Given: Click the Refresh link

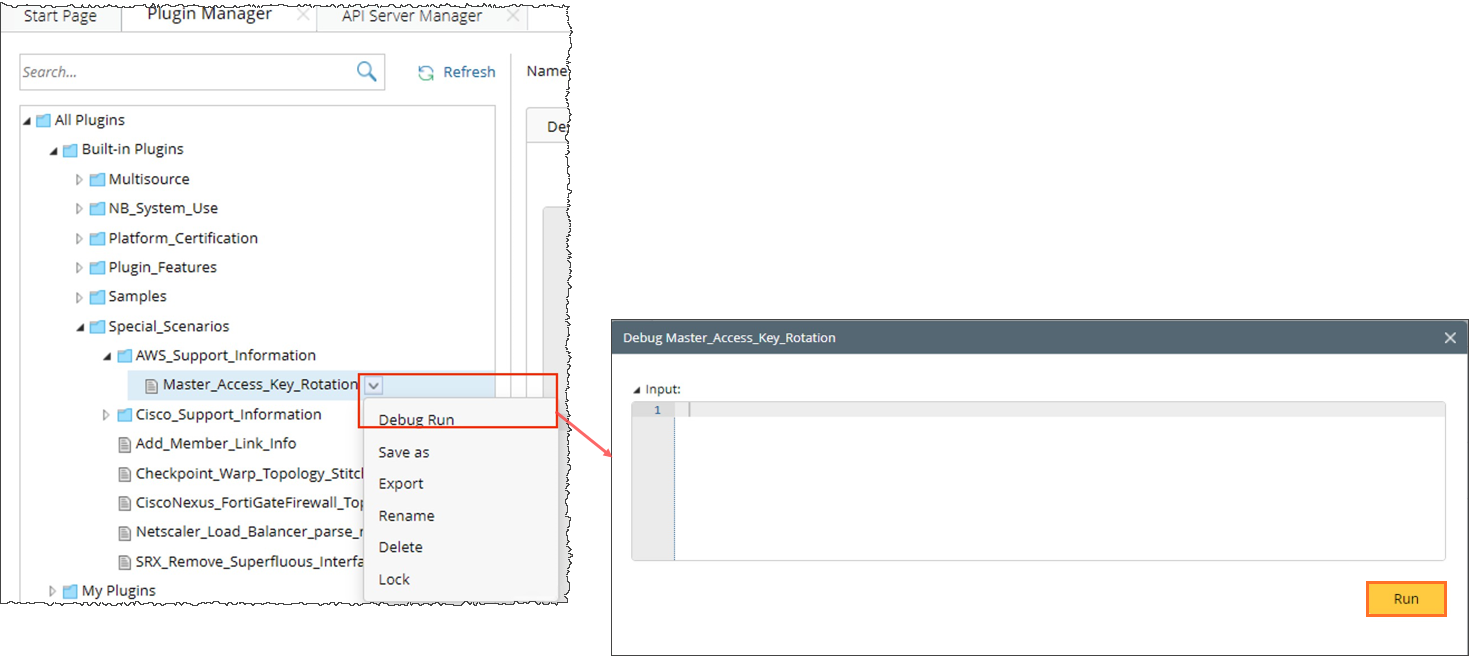Looking at the screenshot, I should (469, 72).
